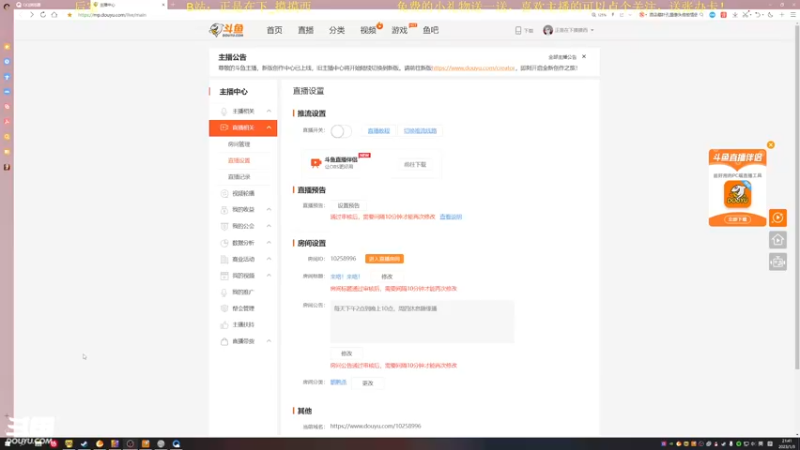Viewport: 800px width, 450px height.
Task: Click the 主播相关 microphone icon
Action: (224, 111)
